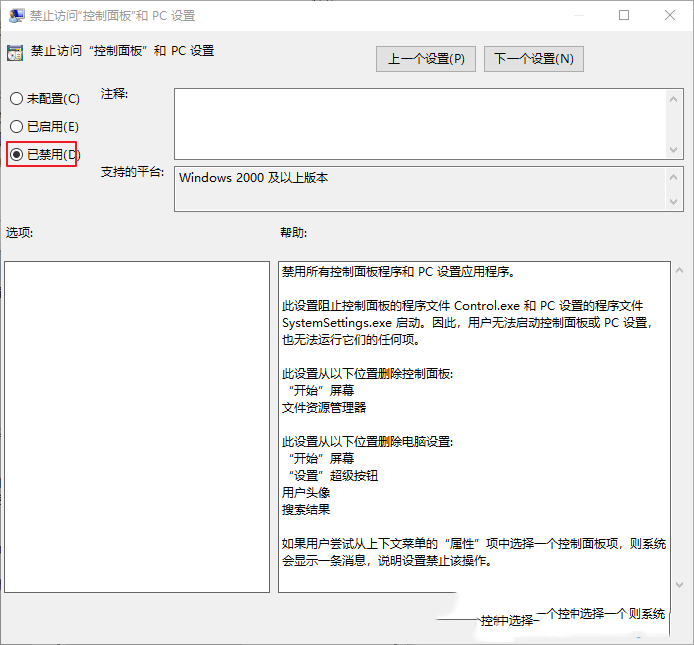694x645 pixels.
Task: Click inside the 注释 comment text box
Action: click(x=420, y=124)
